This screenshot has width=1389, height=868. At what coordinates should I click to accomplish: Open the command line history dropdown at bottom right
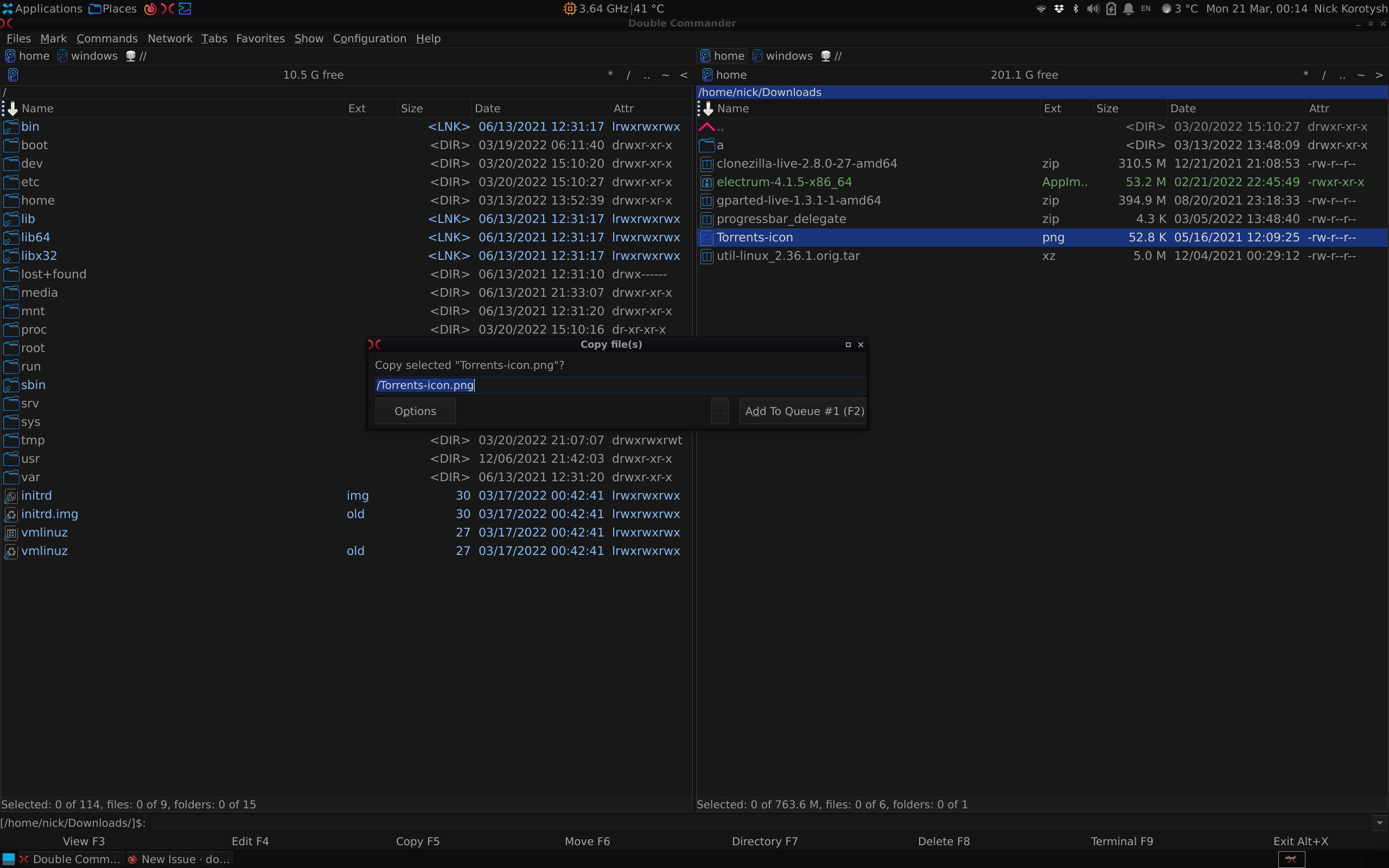pyautogui.click(x=1379, y=822)
